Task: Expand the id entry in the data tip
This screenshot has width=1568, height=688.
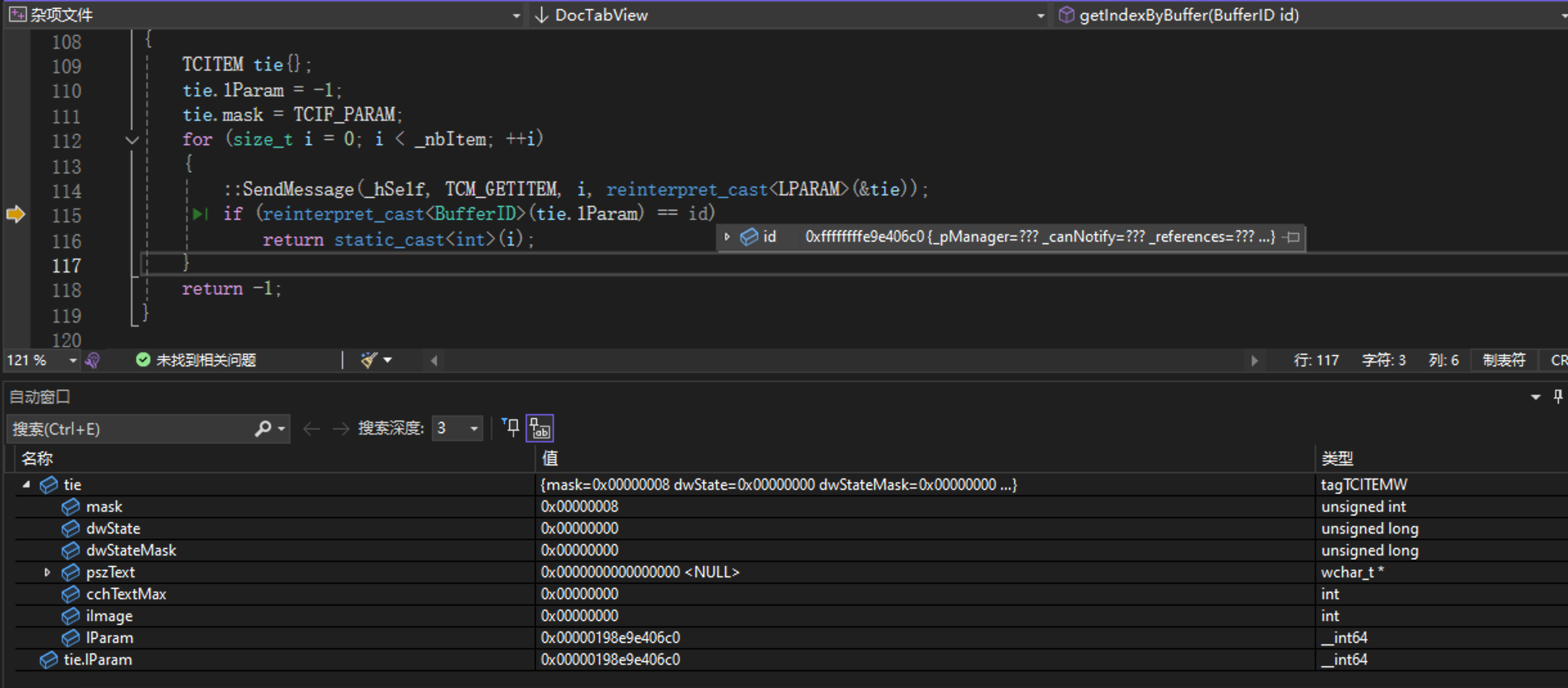Action: pyautogui.click(x=726, y=237)
